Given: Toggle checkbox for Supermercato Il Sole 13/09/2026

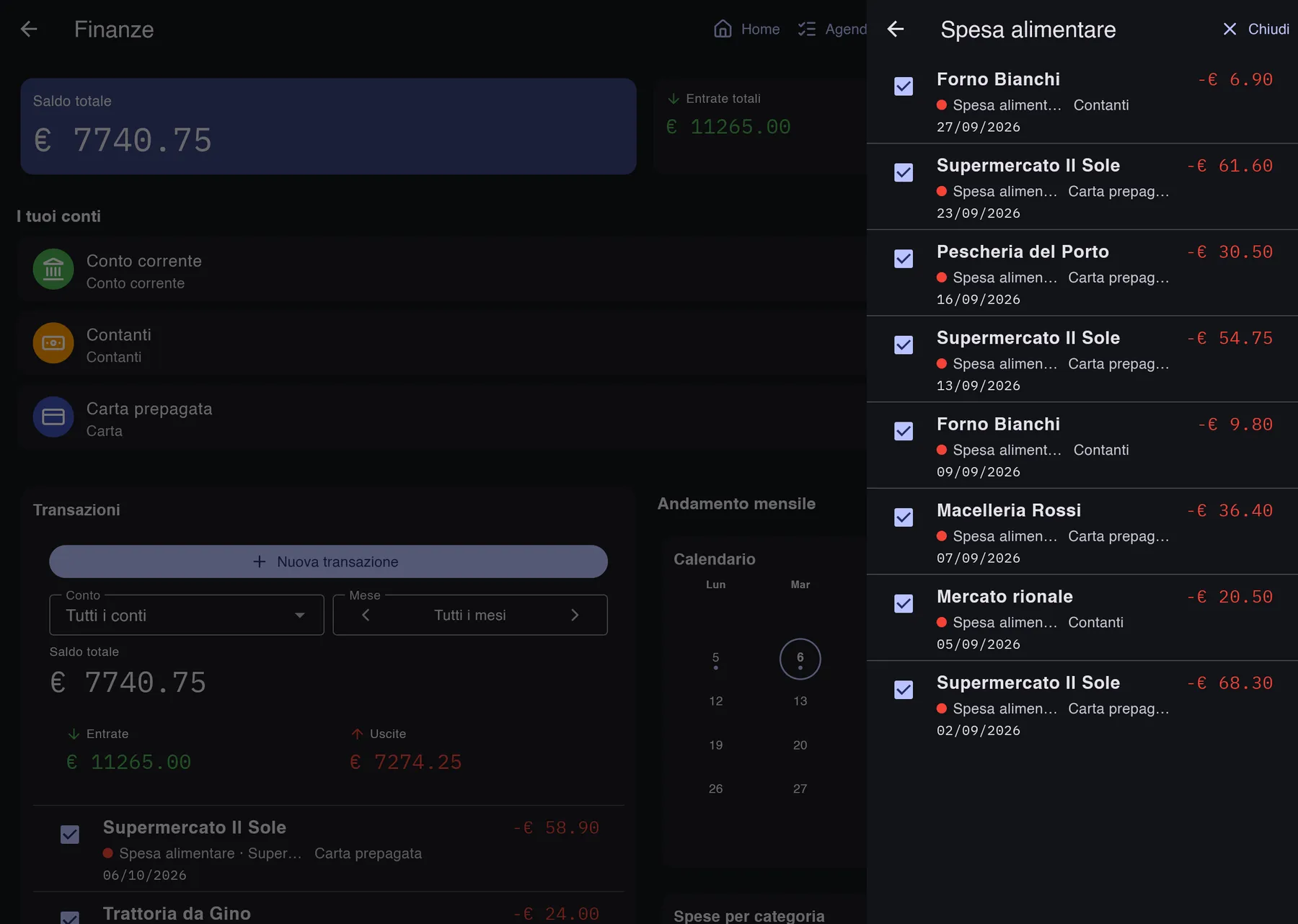Looking at the screenshot, I should tap(904, 345).
